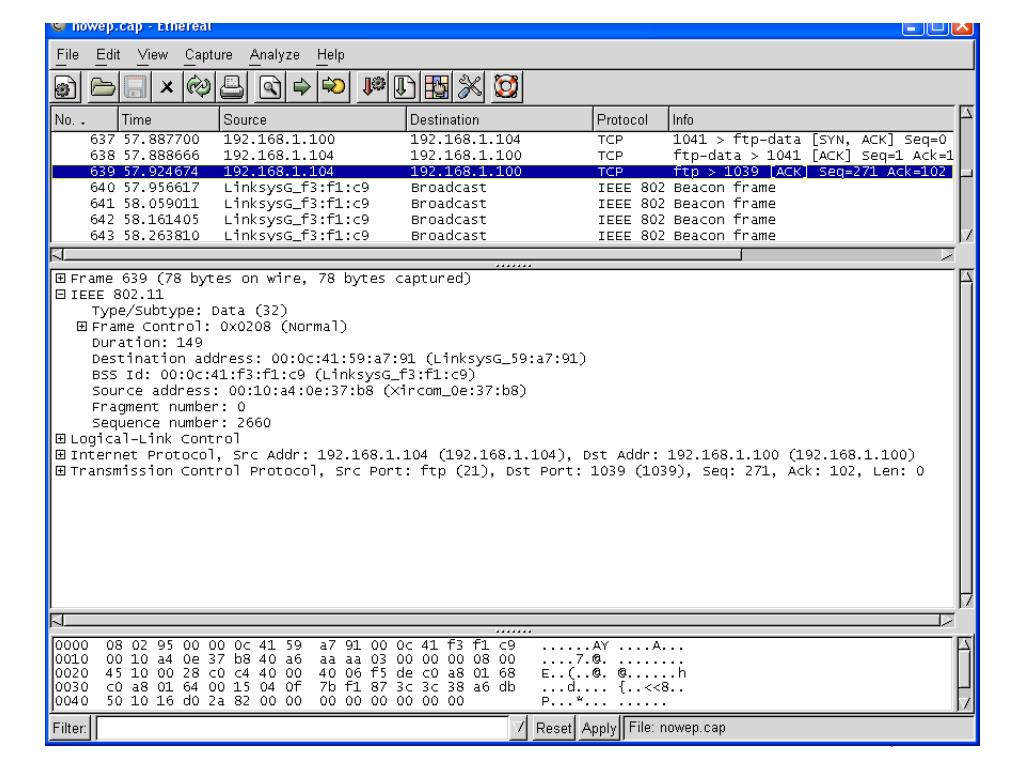This screenshot has height=768, width=1024.
Task: Click the greyed-out save floppy icon
Action: [135, 88]
